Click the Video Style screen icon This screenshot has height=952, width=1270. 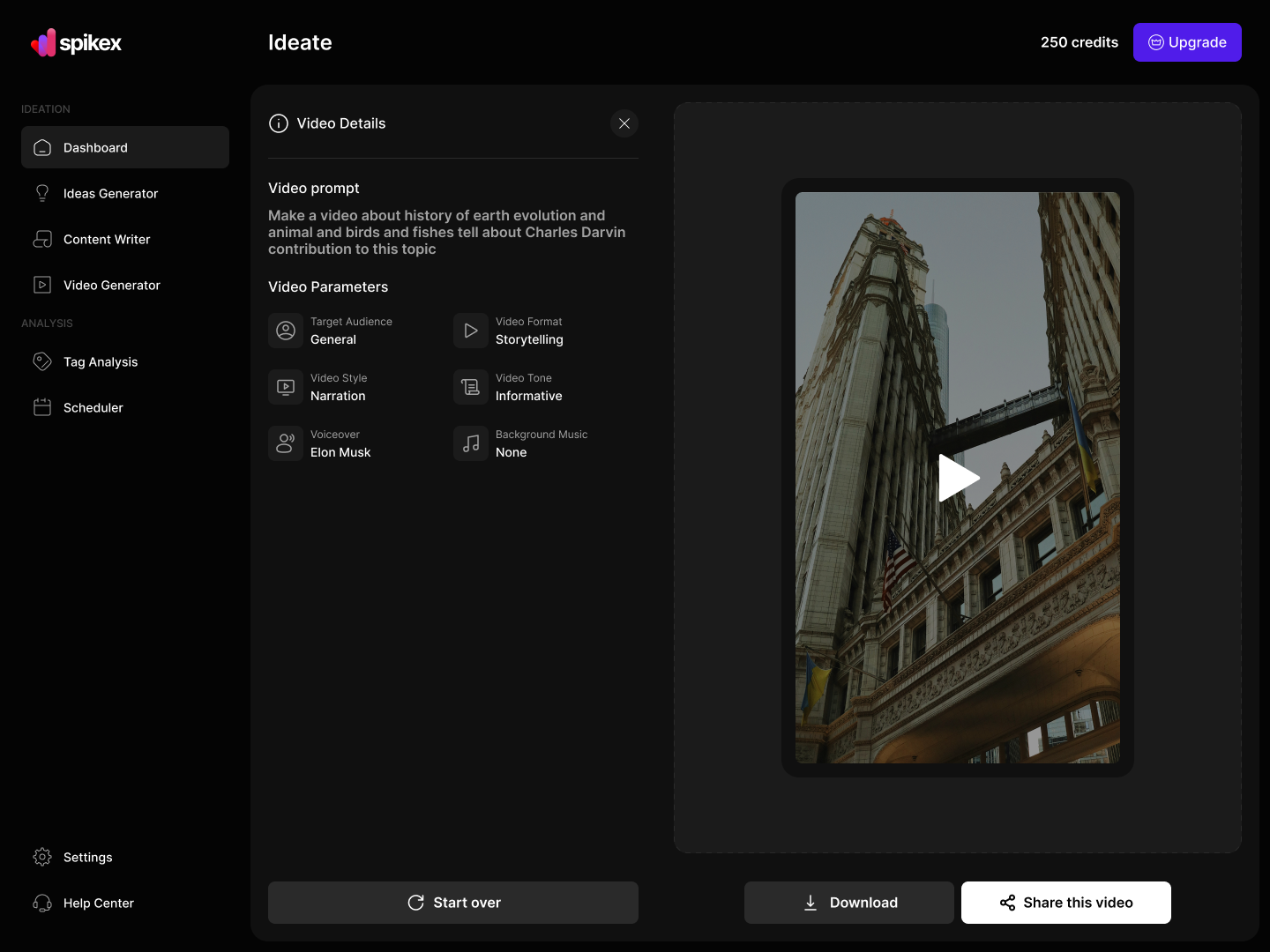286,387
